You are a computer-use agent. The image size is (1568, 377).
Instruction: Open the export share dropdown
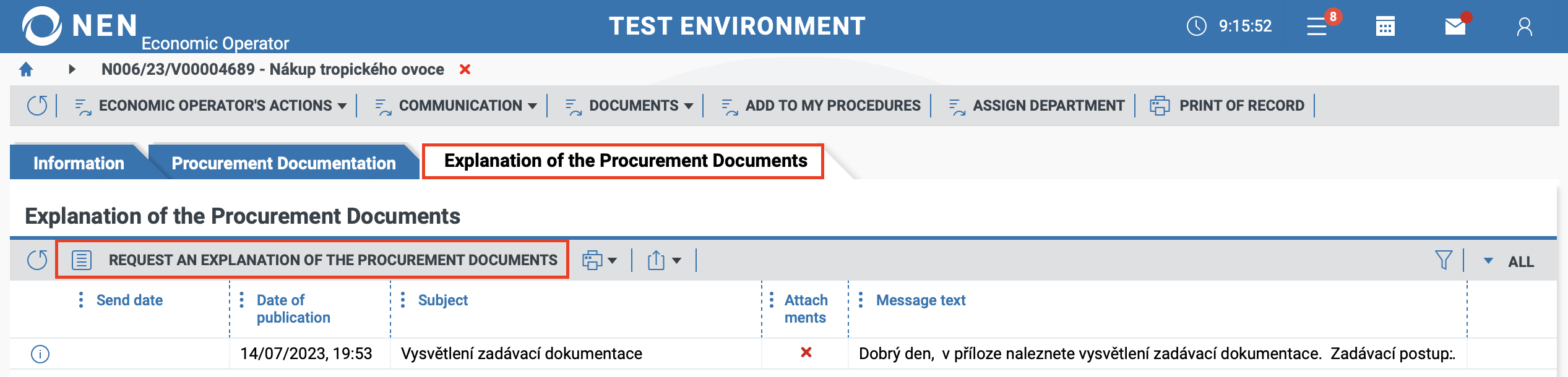click(x=664, y=260)
